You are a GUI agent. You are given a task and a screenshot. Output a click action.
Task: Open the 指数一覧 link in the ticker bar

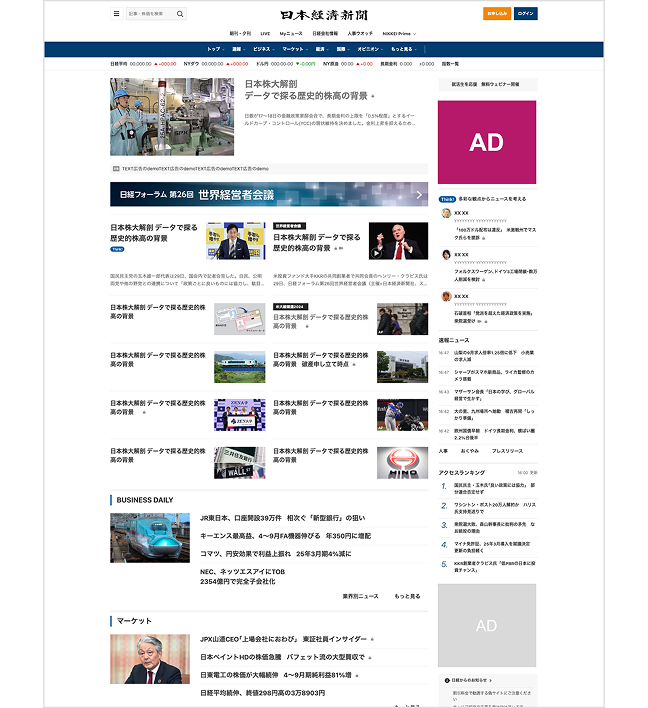point(450,64)
